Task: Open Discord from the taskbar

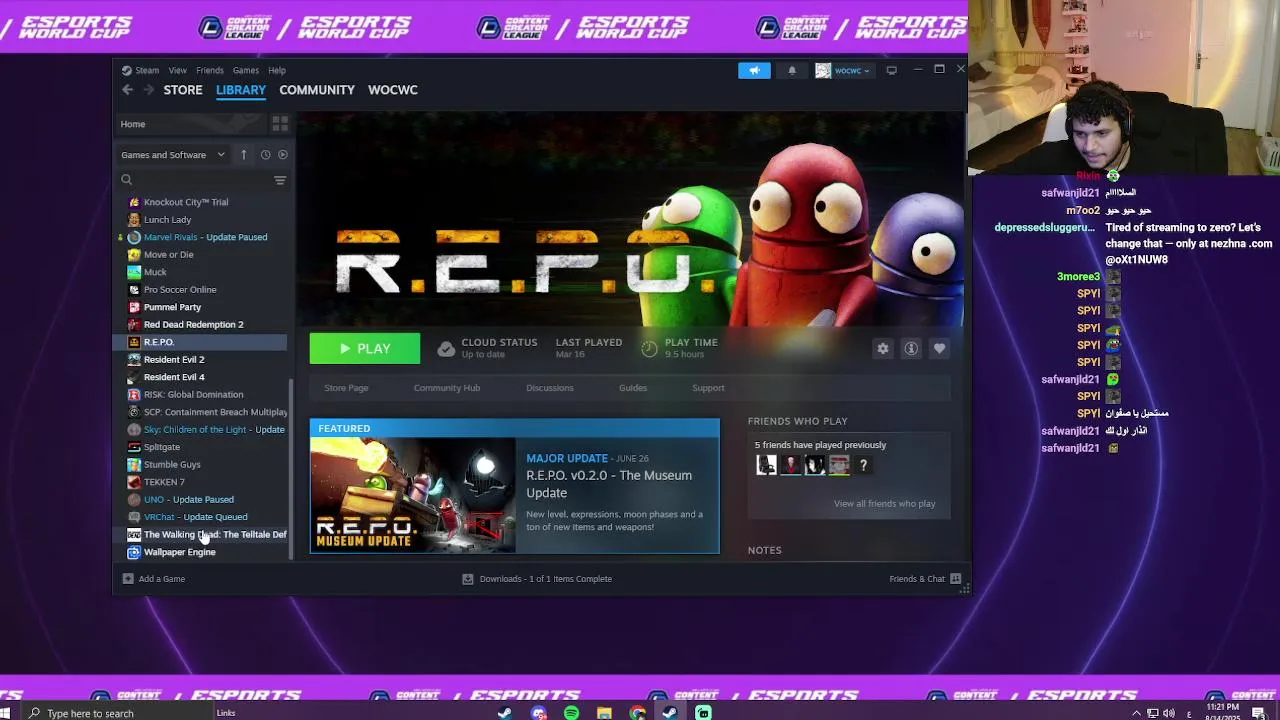Action: click(x=539, y=713)
